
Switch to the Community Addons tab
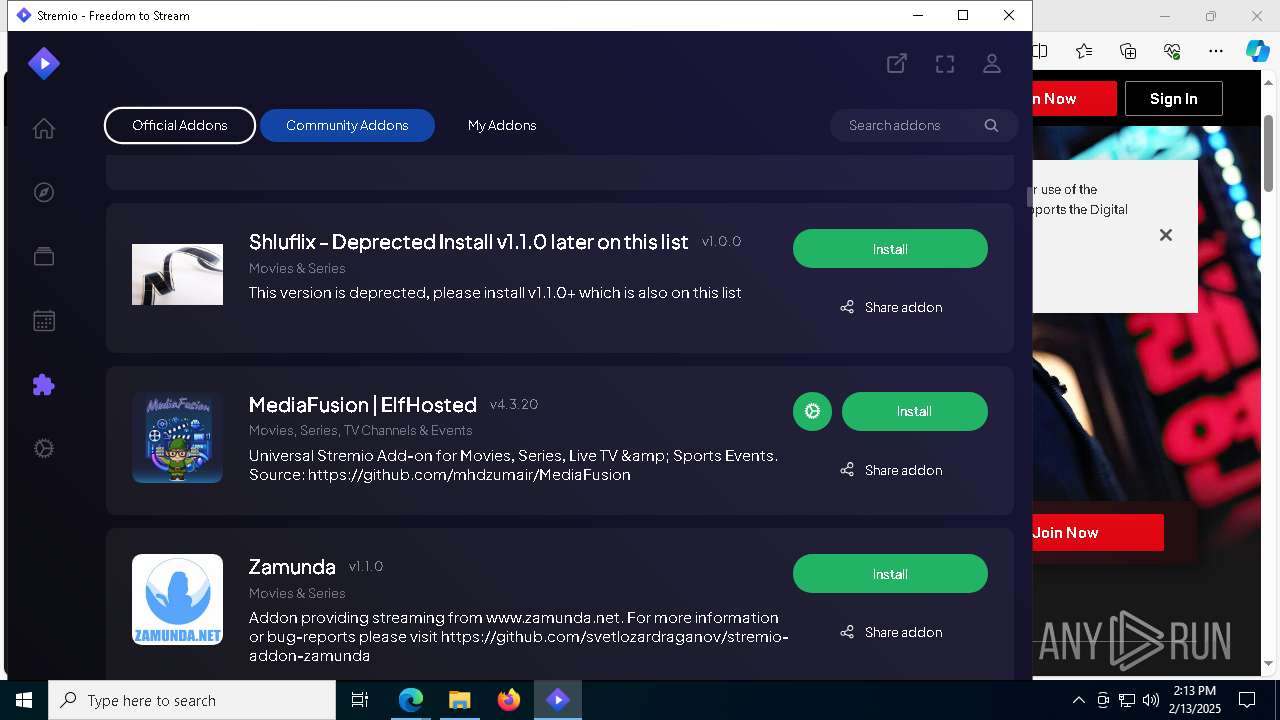pos(347,125)
